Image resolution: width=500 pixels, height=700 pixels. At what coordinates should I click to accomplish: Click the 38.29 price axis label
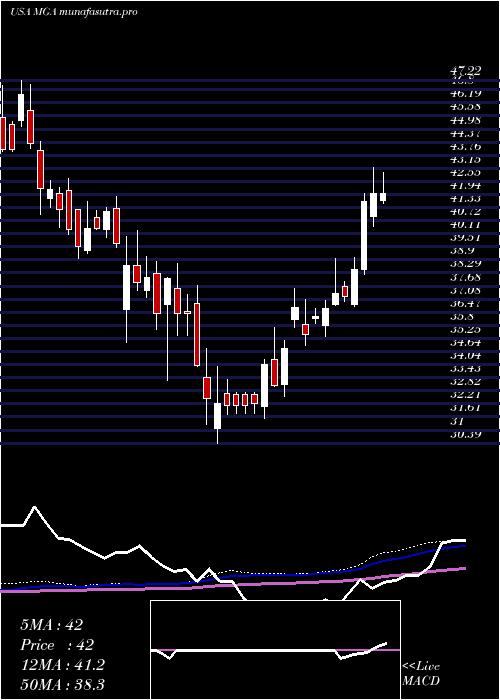(x=465, y=264)
